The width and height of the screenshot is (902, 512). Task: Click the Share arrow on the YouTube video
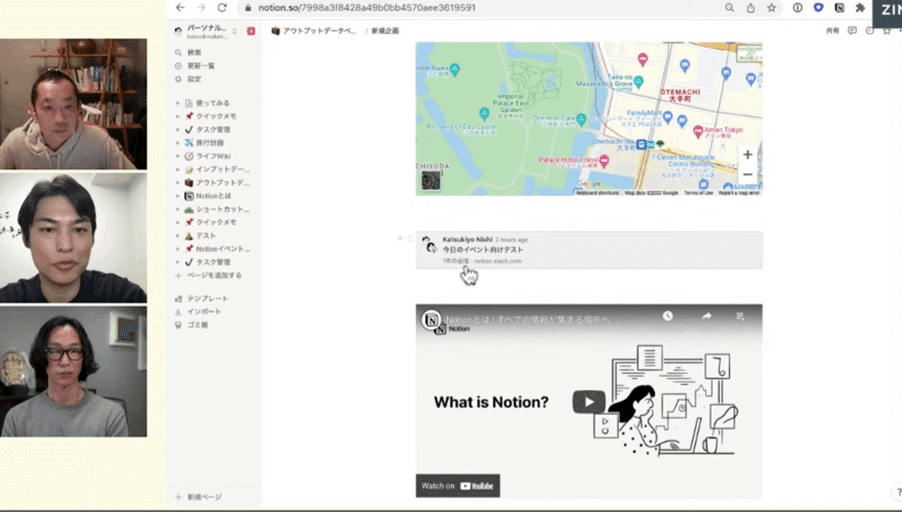706,316
